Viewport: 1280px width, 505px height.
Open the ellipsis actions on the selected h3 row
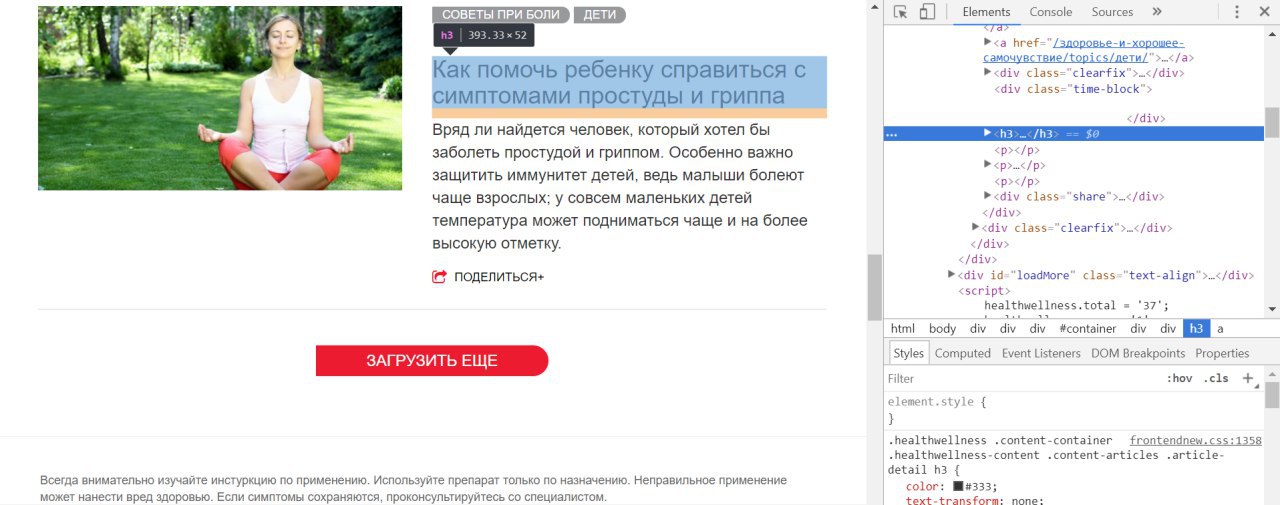click(x=892, y=134)
